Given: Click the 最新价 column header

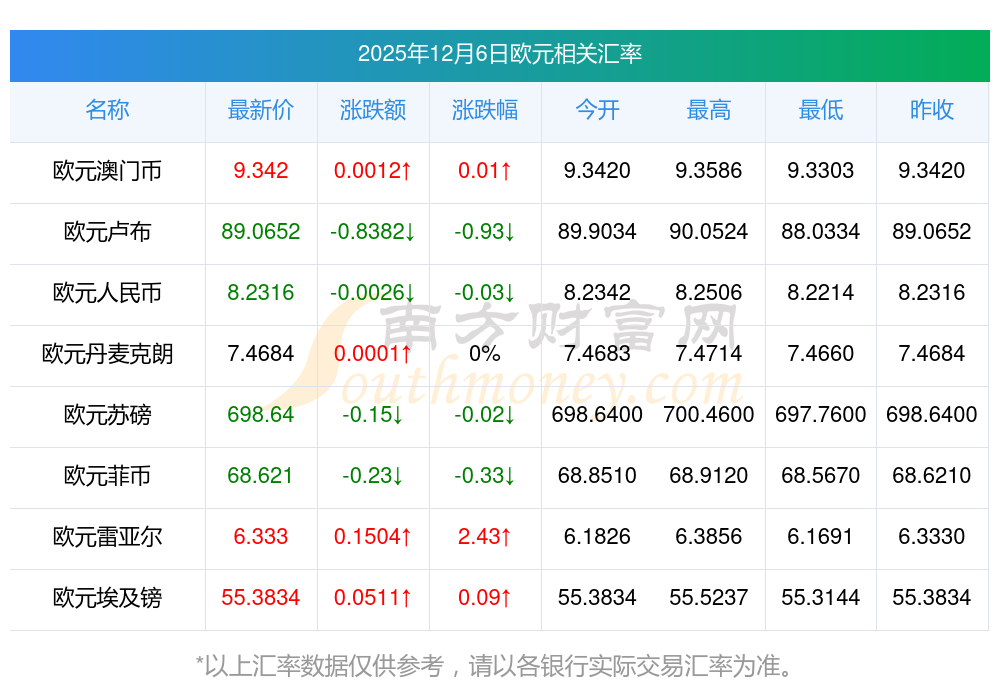Looking at the screenshot, I should 261,110.
